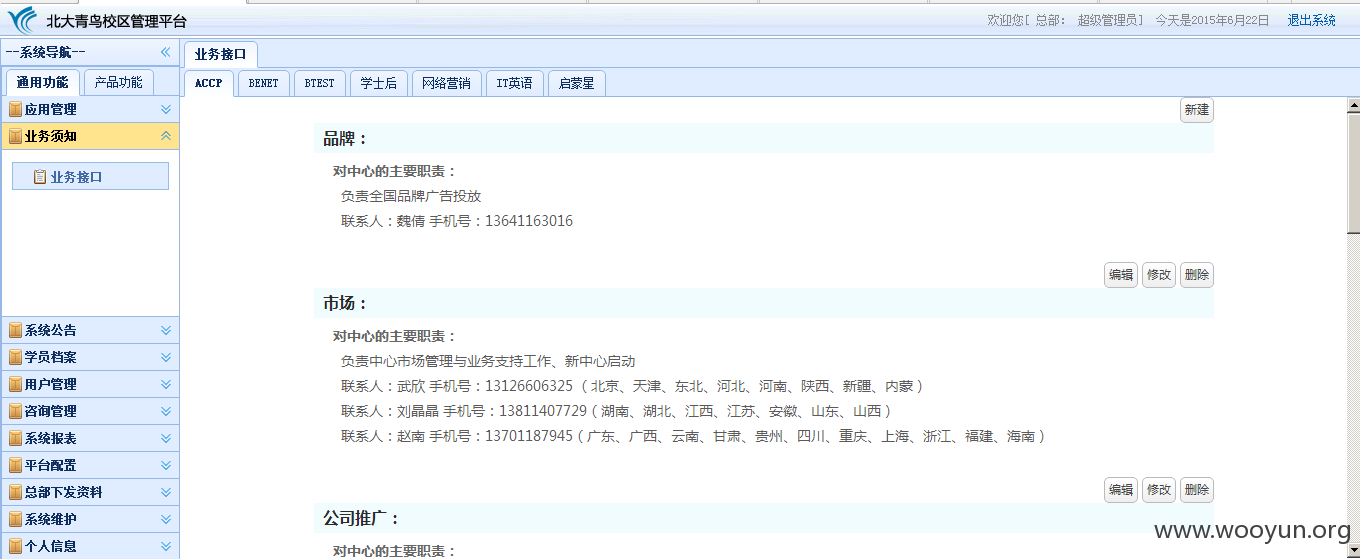Expand 系统维护 section chevron
Image resolution: width=1360 pixels, height=559 pixels.
[166, 519]
